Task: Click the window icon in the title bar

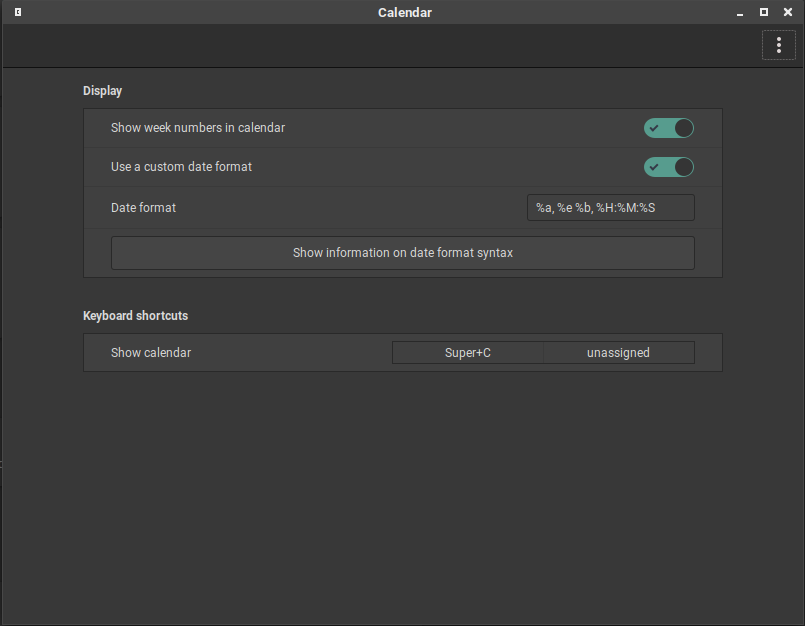Action: click(x=16, y=12)
